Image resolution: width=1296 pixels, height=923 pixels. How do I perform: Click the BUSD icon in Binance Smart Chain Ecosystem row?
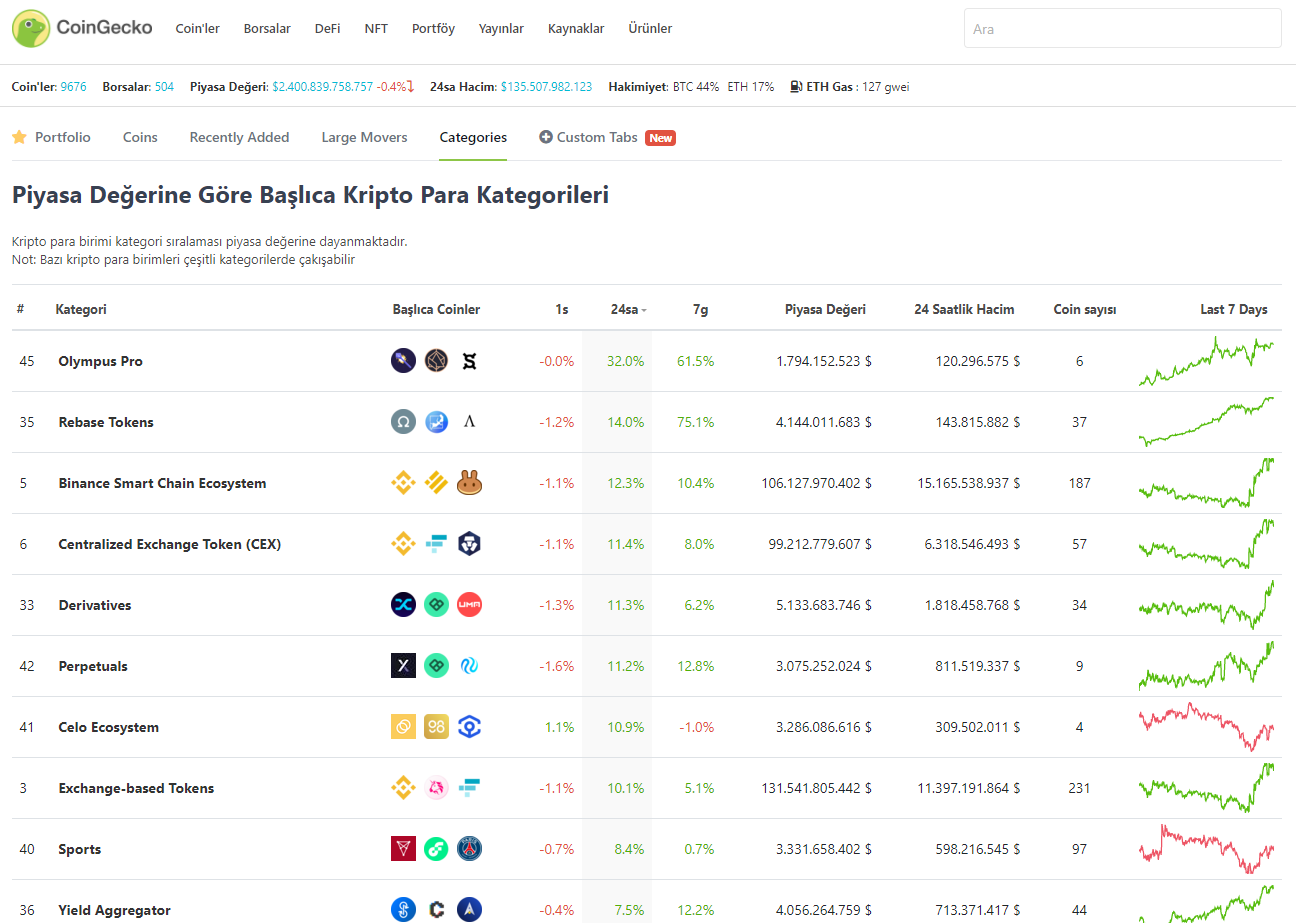pos(436,483)
